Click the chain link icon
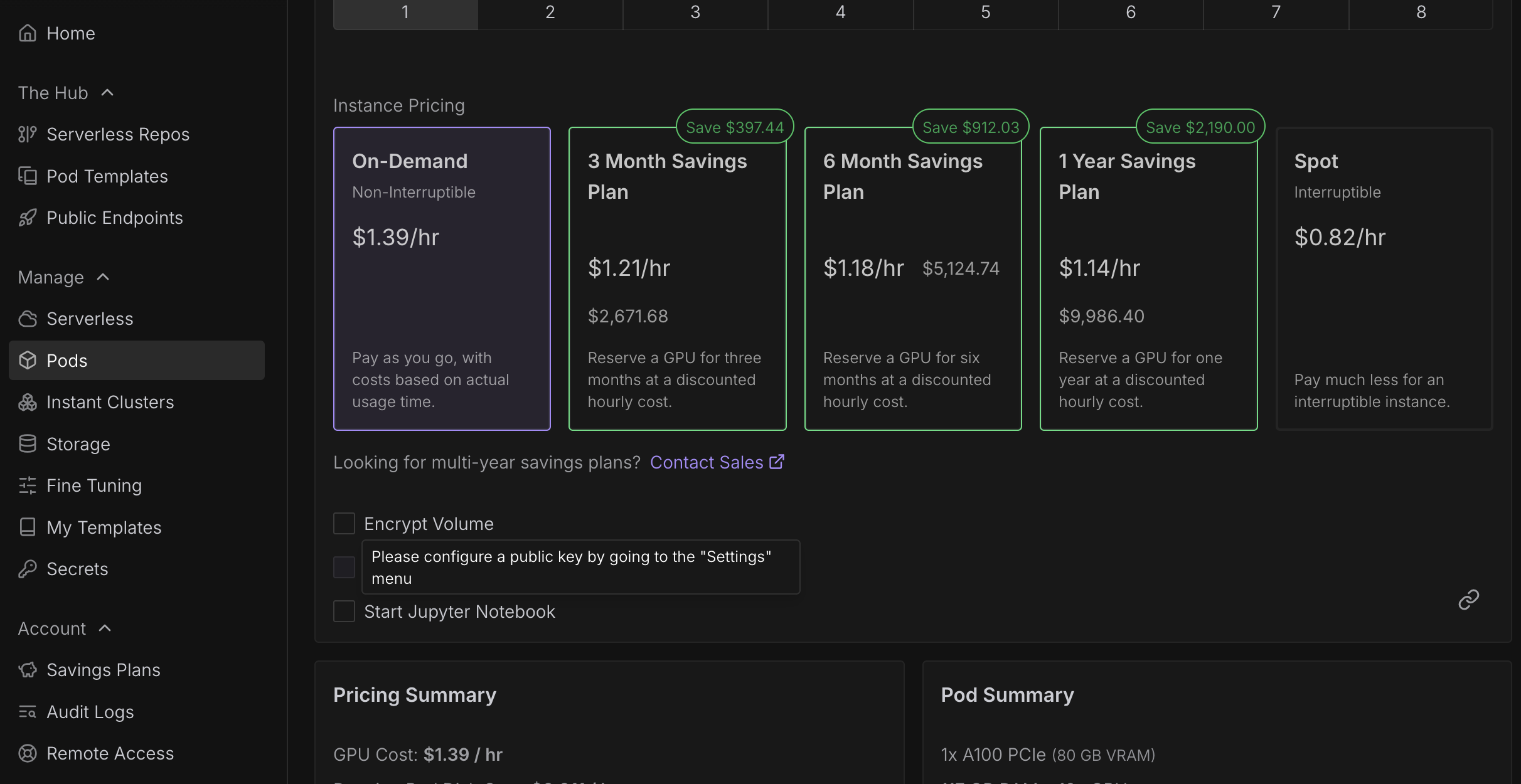1521x784 pixels. 1468,600
